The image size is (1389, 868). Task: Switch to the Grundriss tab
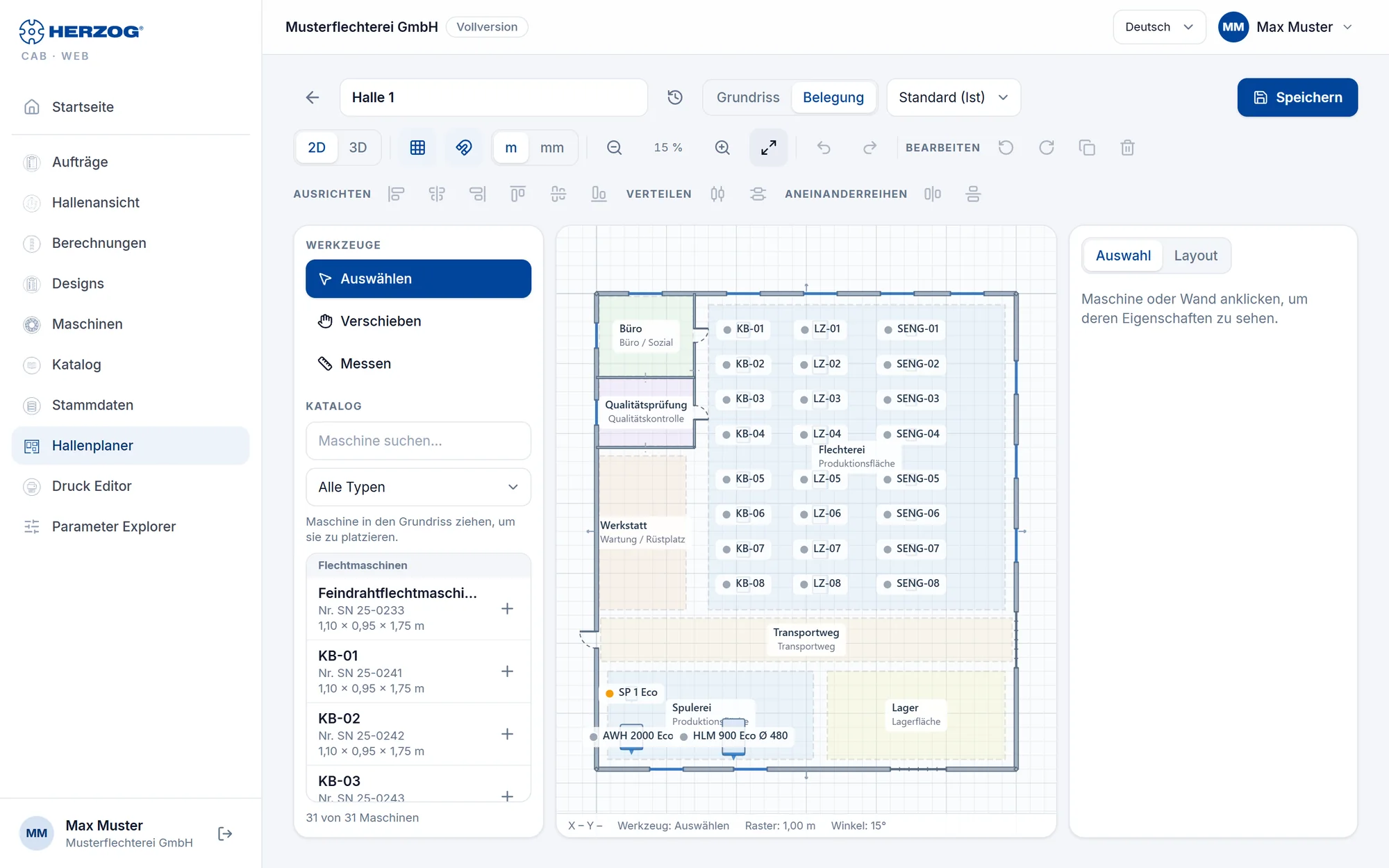pos(748,97)
